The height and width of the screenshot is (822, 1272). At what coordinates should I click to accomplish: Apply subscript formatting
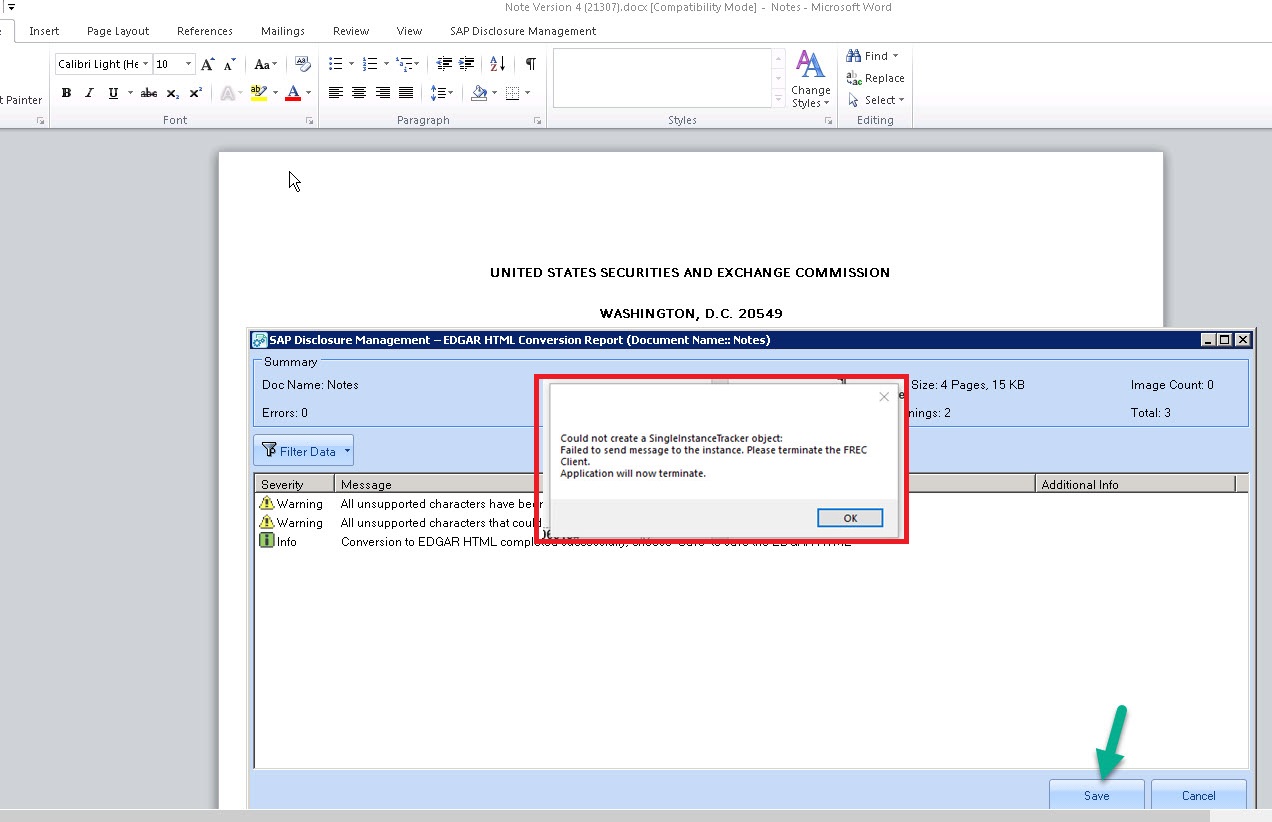tap(173, 93)
